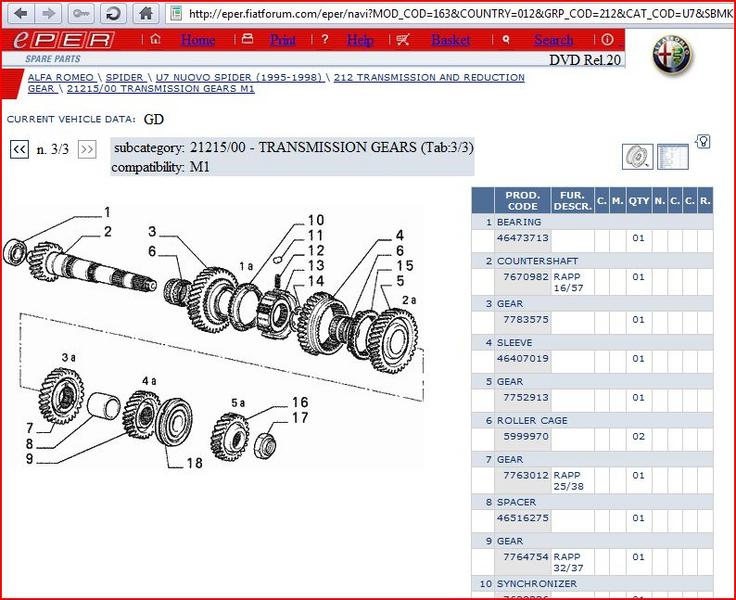Click U7 NUOVO SPIDER (1995-1998) breadcrumb
This screenshot has height=600, width=736.
click(x=239, y=77)
